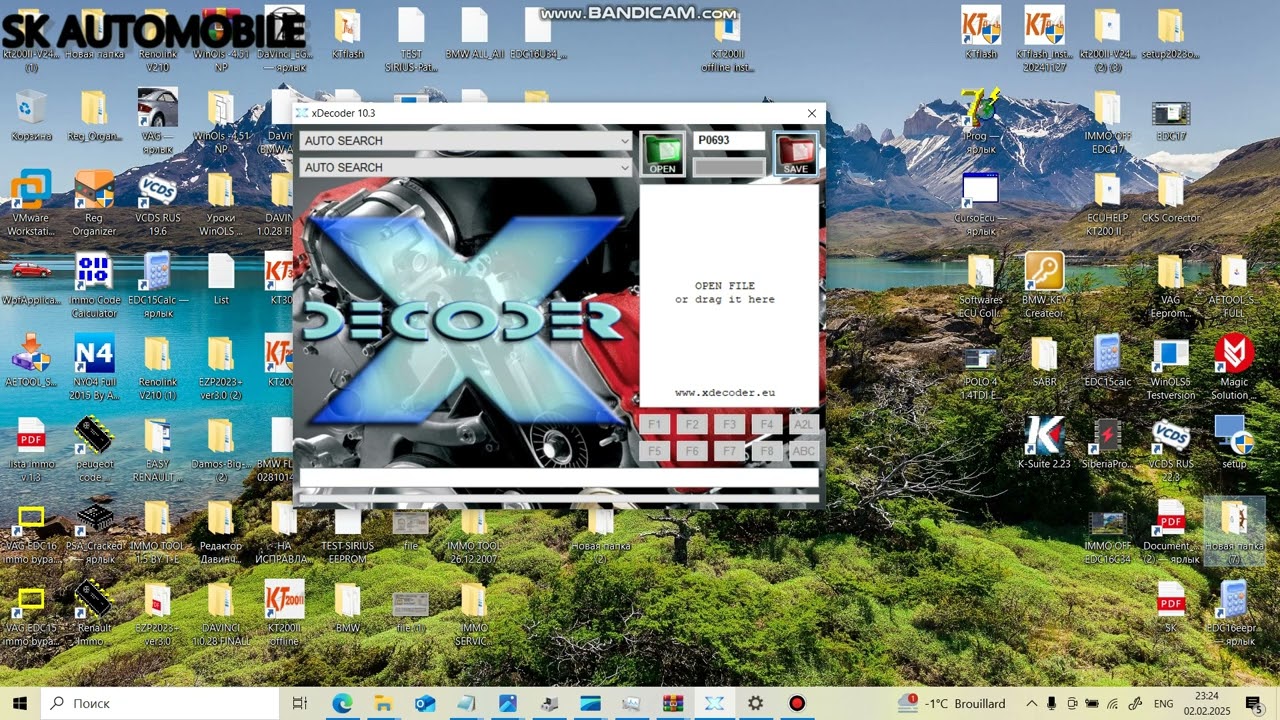Screen dimensions: 1280x720
Task: Click the red SAVE button
Action: pos(795,154)
